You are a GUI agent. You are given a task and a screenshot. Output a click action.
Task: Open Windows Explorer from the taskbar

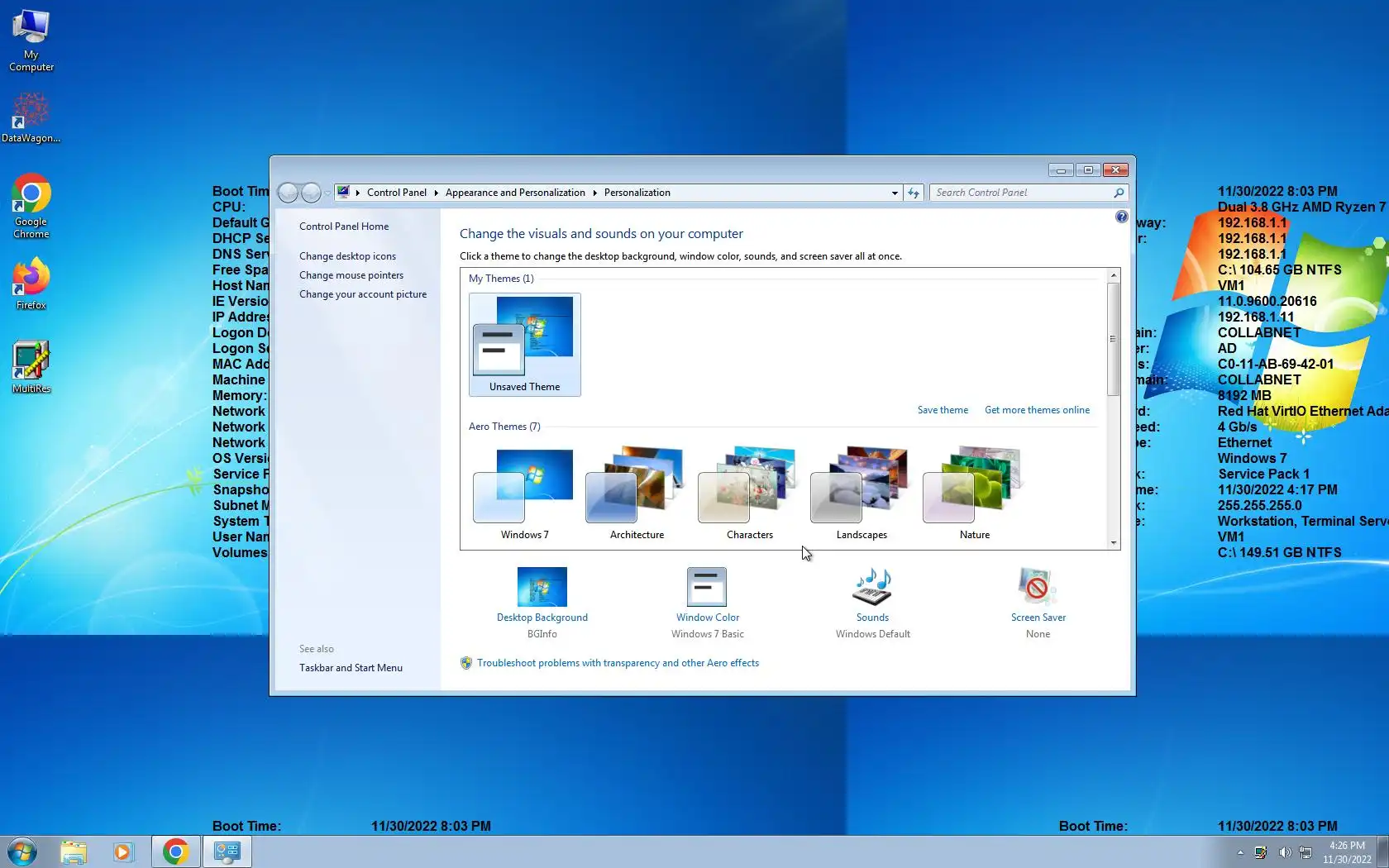click(x=74, y=851)
